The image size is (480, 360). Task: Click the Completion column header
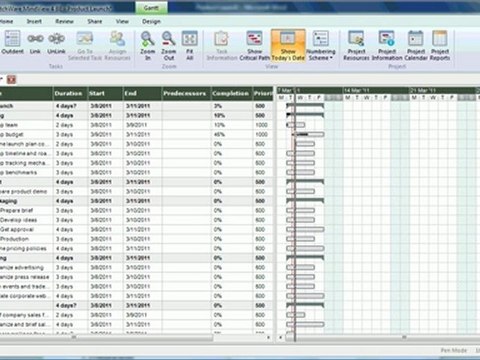point(232,94)
